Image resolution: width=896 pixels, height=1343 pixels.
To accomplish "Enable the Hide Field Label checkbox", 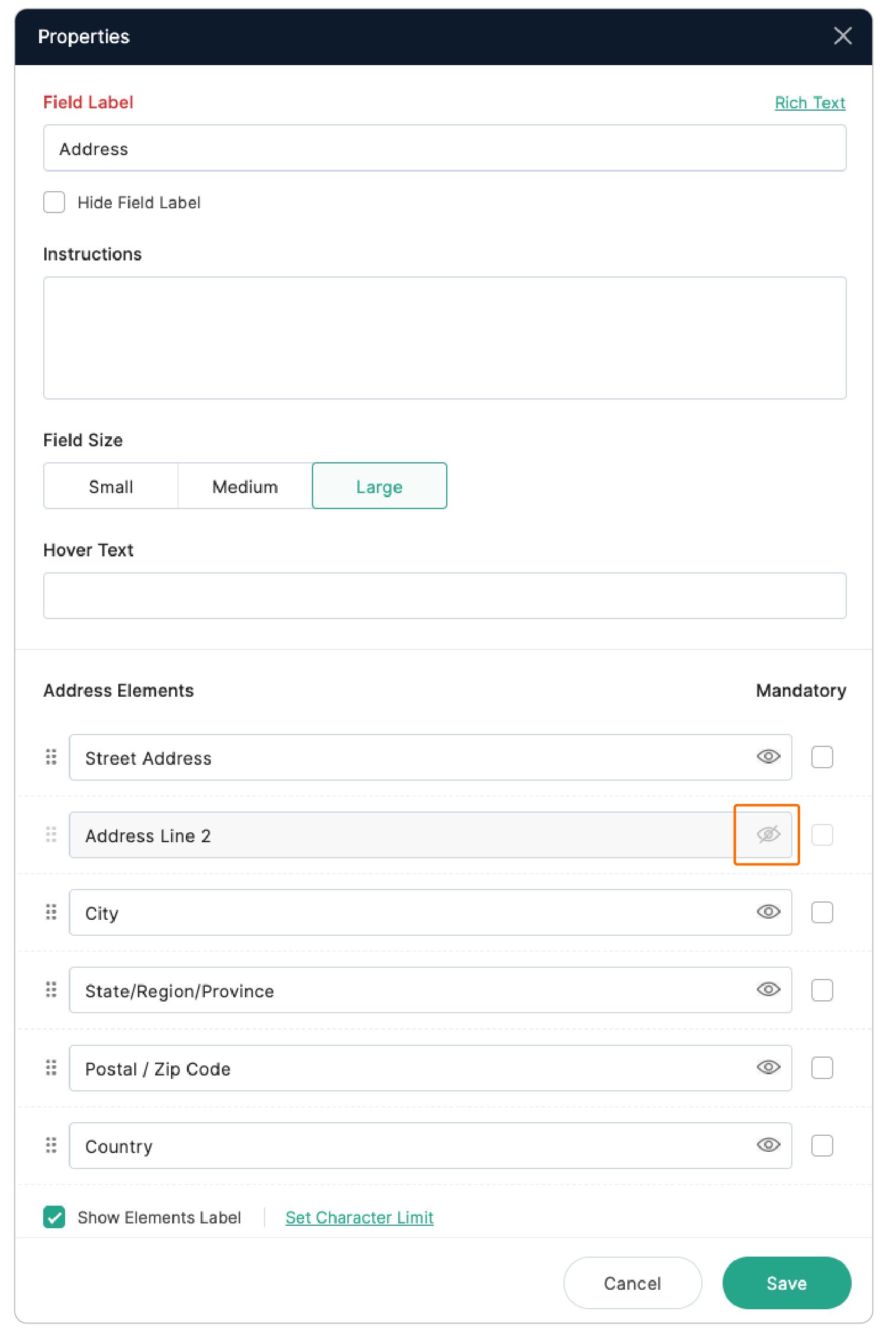I will tap(54, 202).
